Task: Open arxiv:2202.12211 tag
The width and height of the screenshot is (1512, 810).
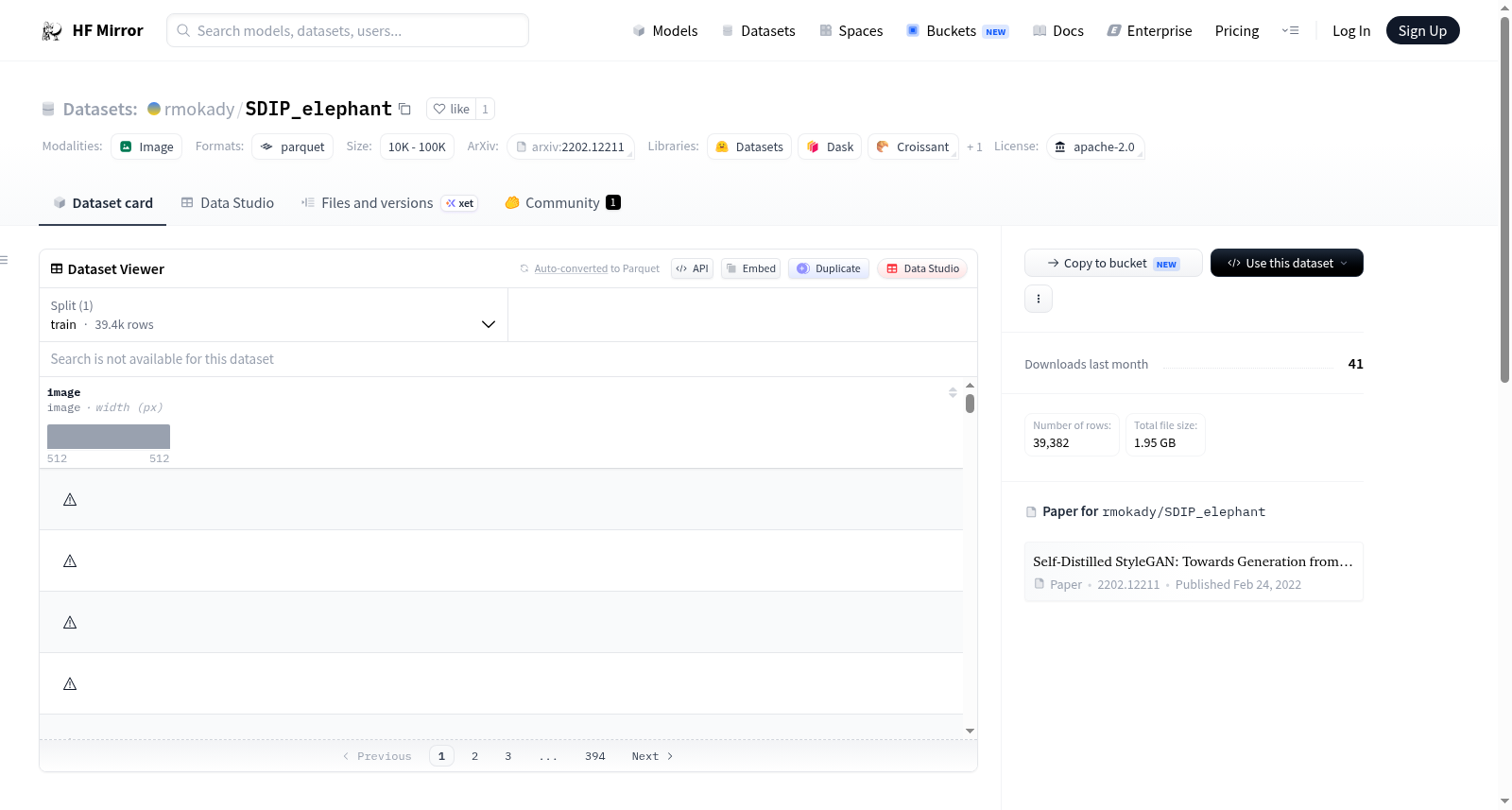Action: (570, 146)
